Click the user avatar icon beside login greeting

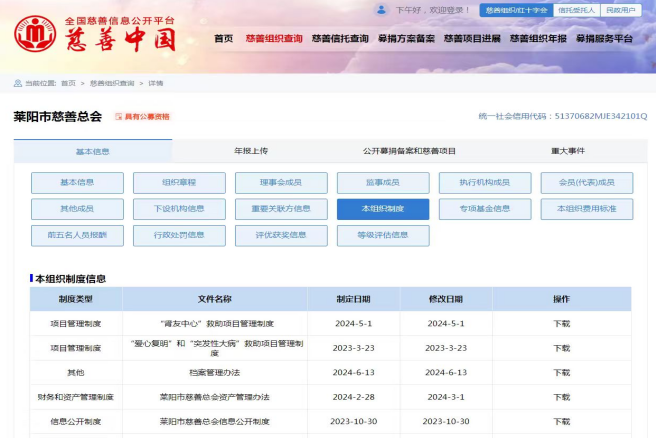pos(382,10)
